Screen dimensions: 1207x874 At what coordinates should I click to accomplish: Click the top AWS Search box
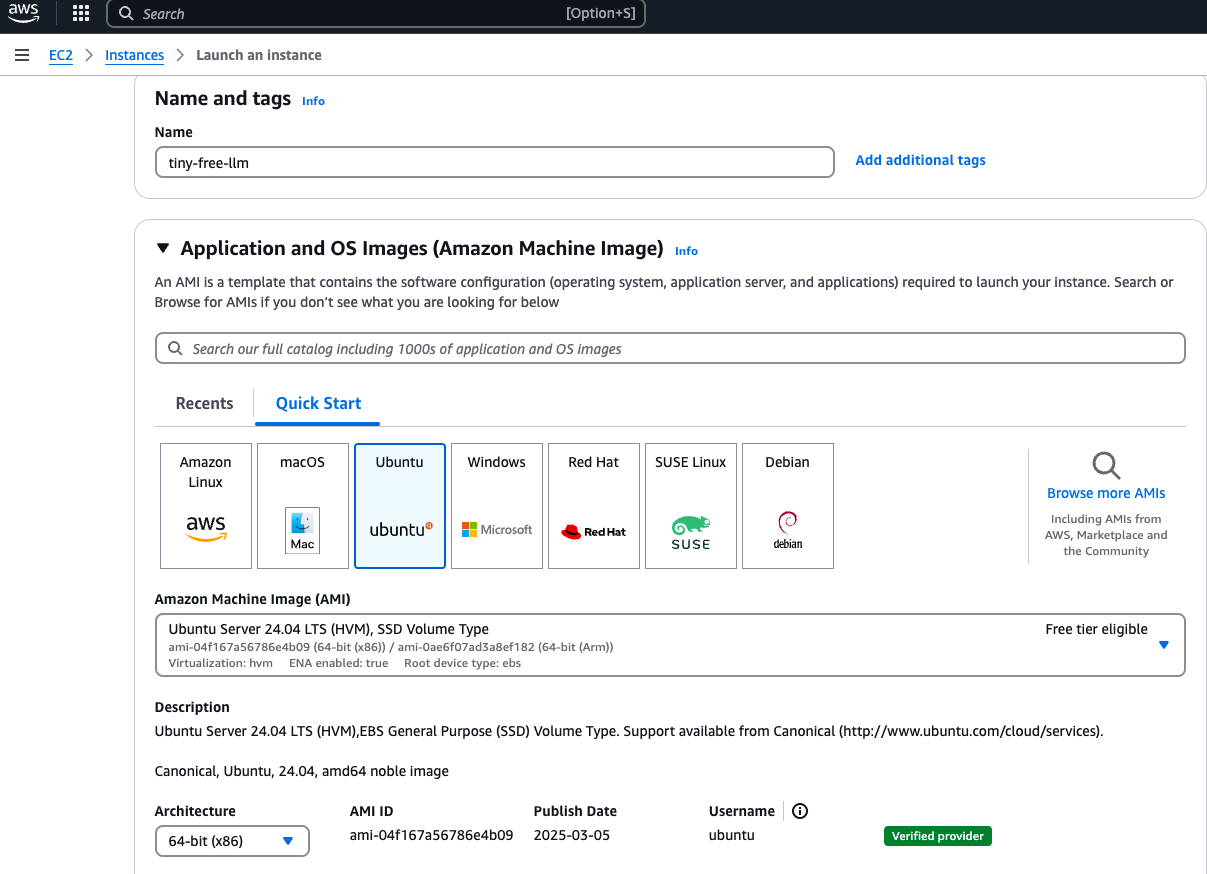[x=376, y=14]
